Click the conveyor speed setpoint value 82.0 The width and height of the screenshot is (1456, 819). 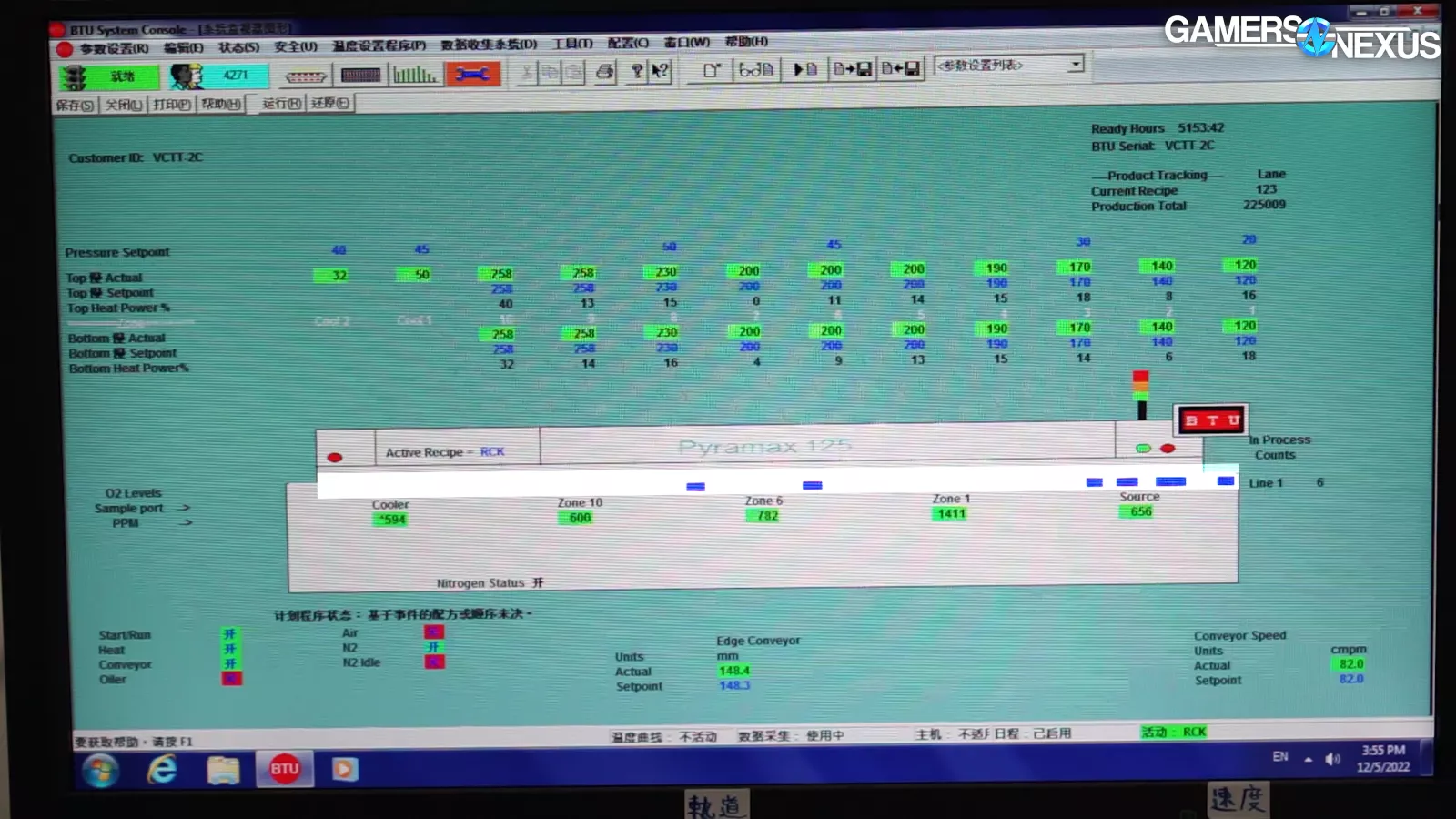click(x=1350, y=679)
